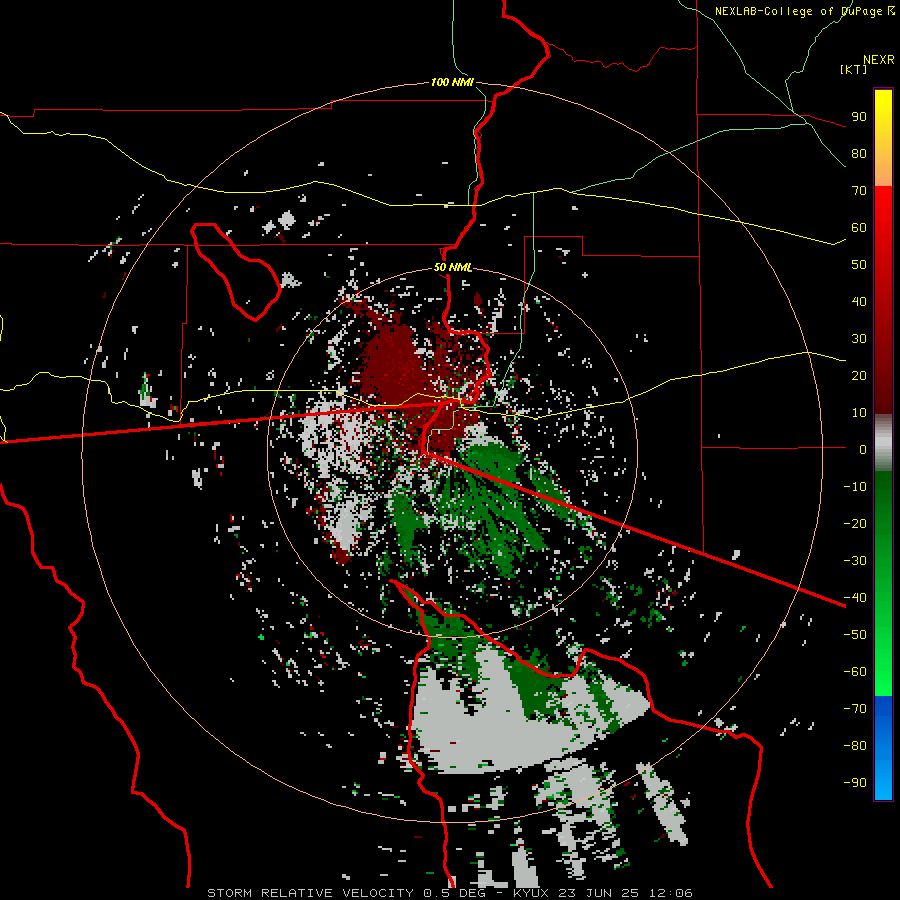This screenshot has width=900, height=900.
Task: Click the positive 20 knot scale label
Action: coord(859,375)
